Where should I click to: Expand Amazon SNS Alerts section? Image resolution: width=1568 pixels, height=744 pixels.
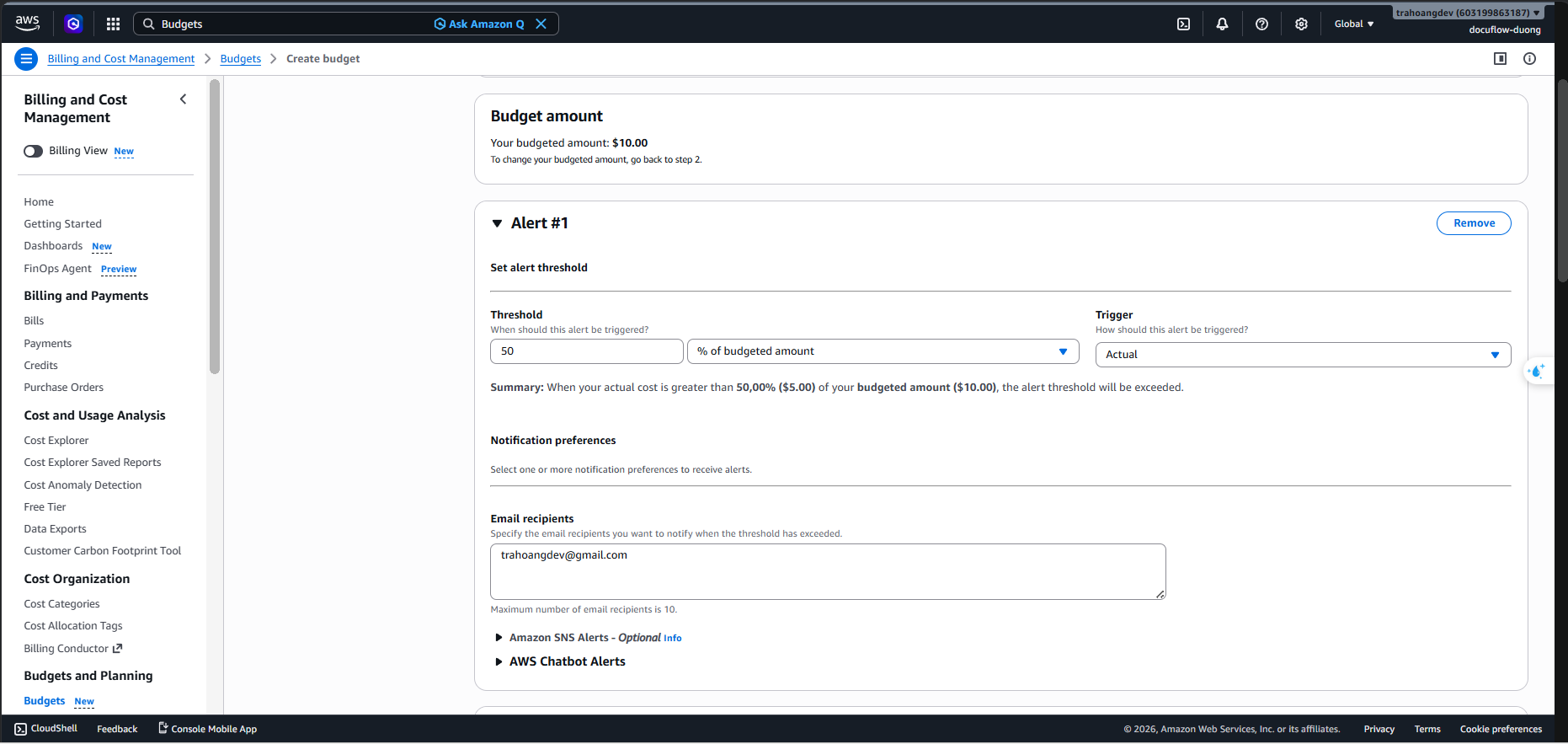pos(499,638)
